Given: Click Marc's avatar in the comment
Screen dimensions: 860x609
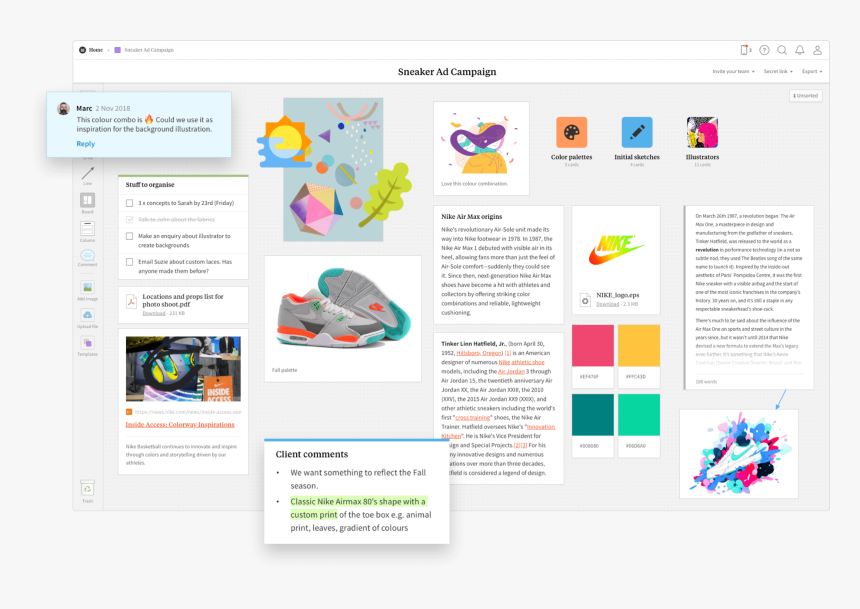Looking at the screenshot, I should 64,108.
